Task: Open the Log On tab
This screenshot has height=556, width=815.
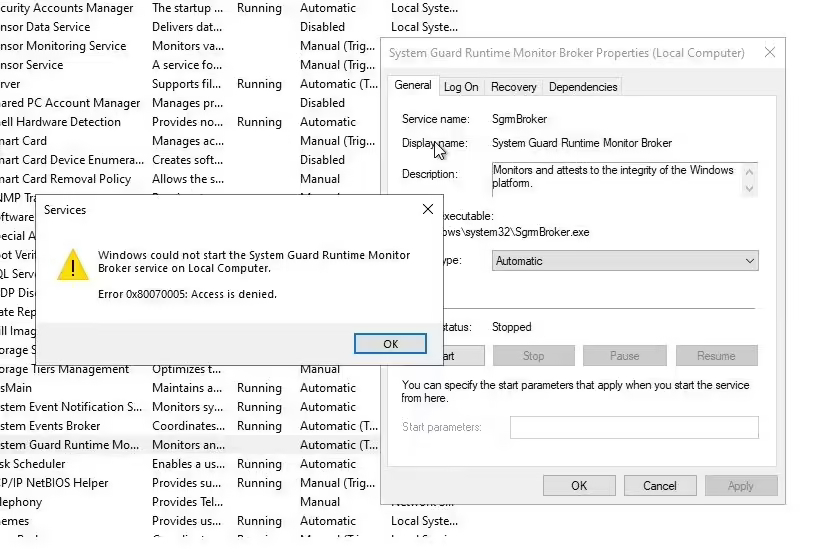Action: [461, 87]
